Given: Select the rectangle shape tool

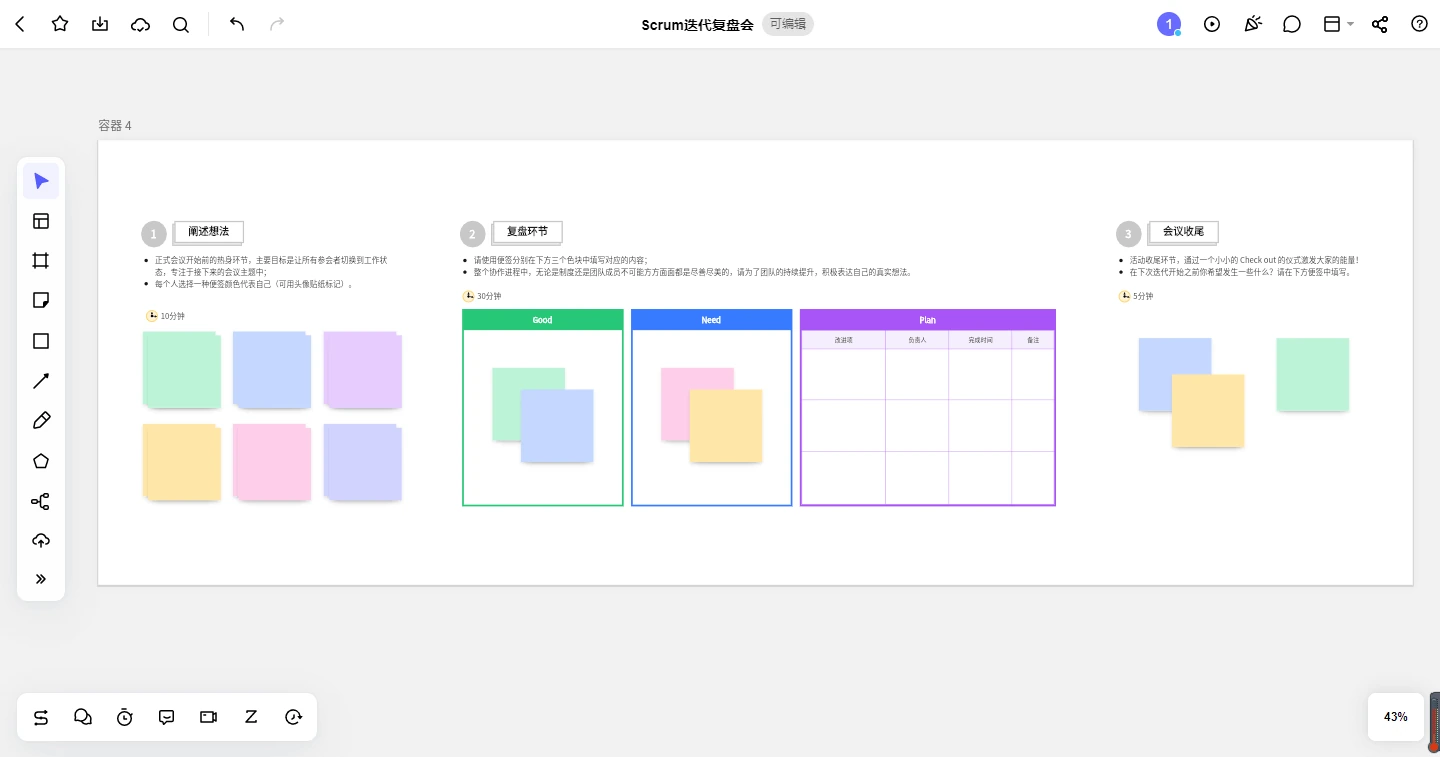Looking at the screenshot, I should click(41, 341).
